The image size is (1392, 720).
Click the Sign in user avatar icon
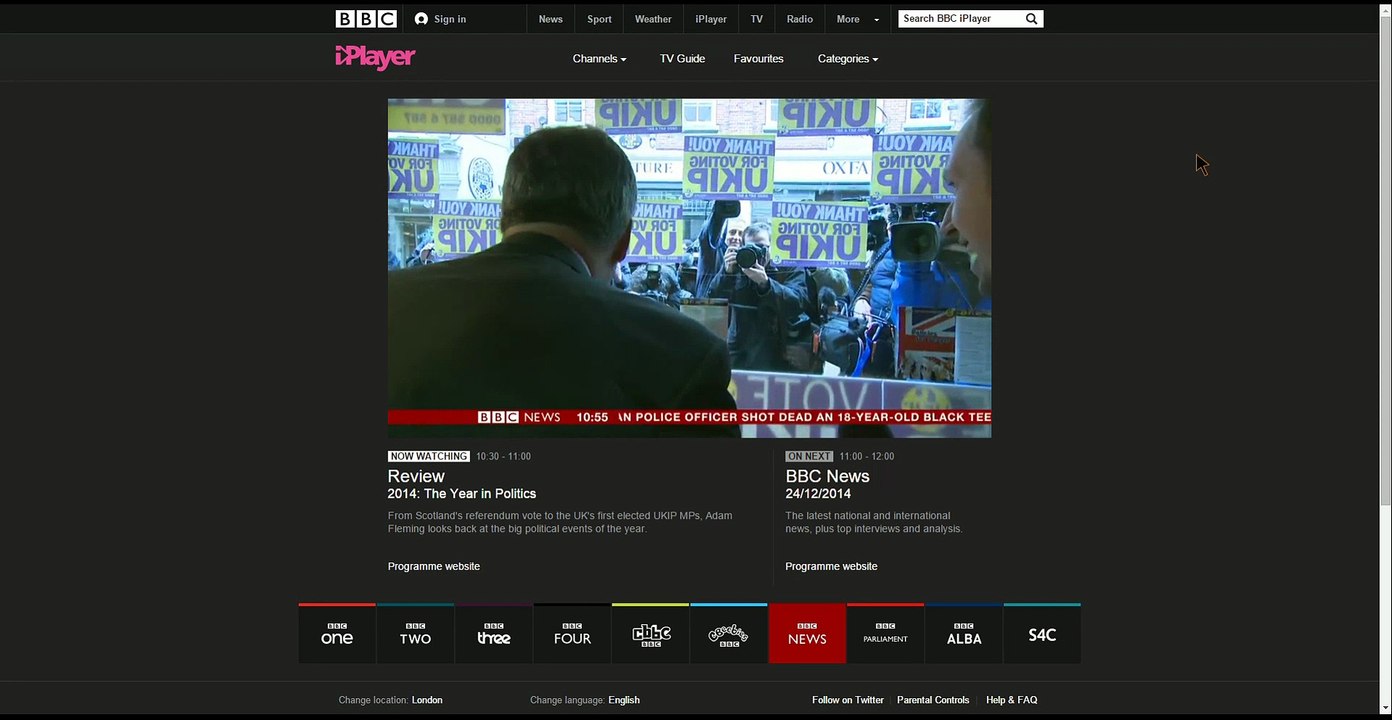[421, 19]
